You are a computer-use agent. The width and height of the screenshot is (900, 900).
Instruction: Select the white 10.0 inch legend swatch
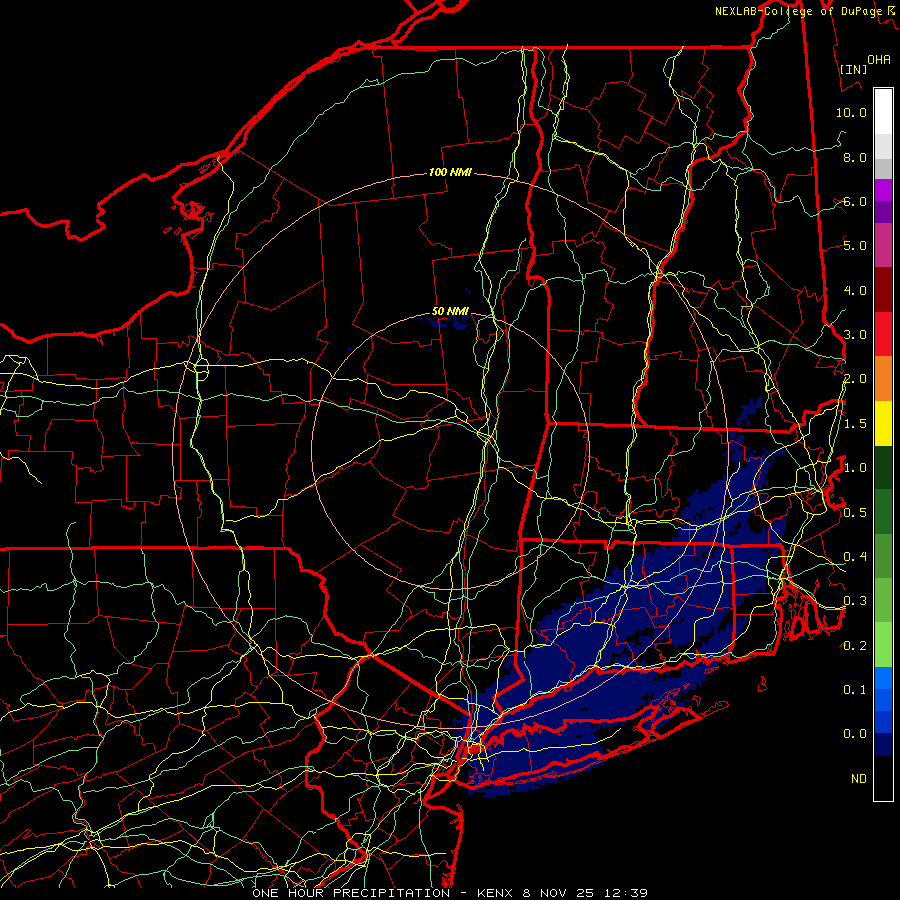[x=883, y=112]
